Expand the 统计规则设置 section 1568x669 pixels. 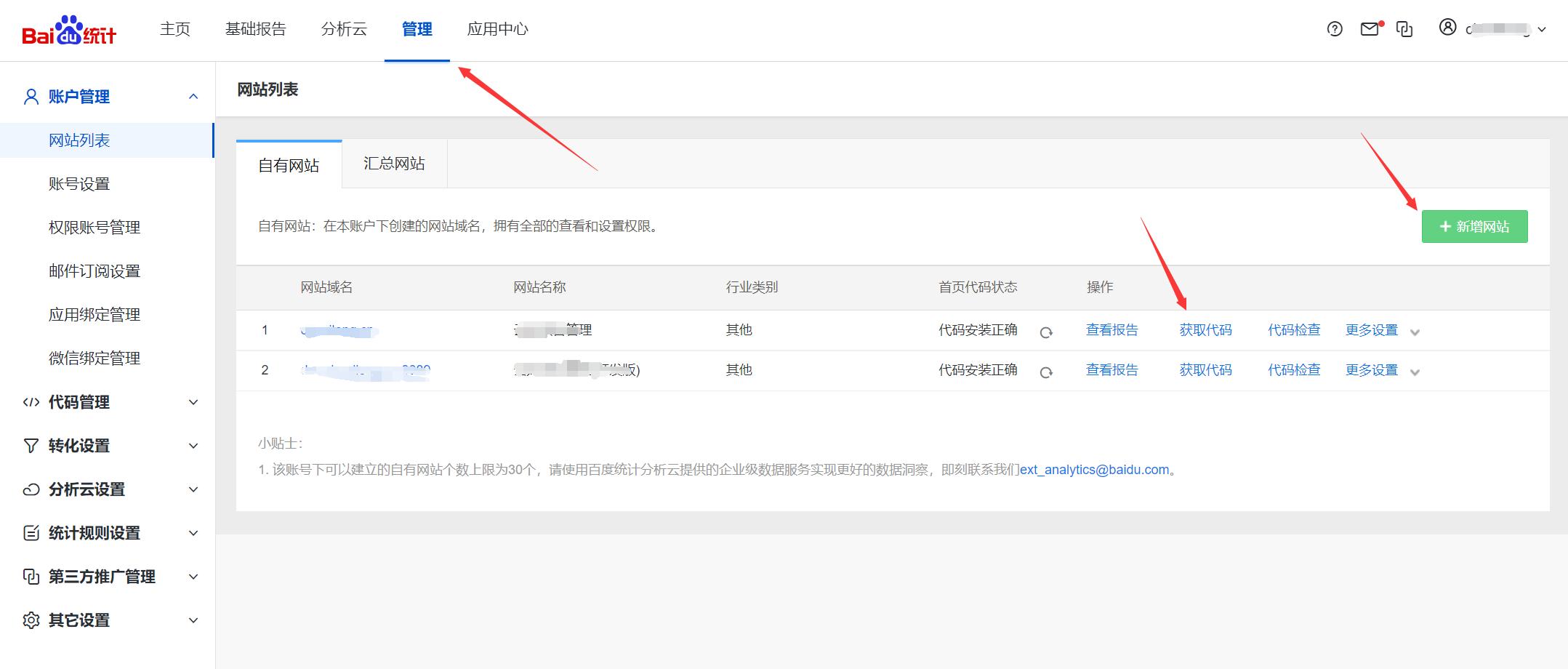pos(193,533)
